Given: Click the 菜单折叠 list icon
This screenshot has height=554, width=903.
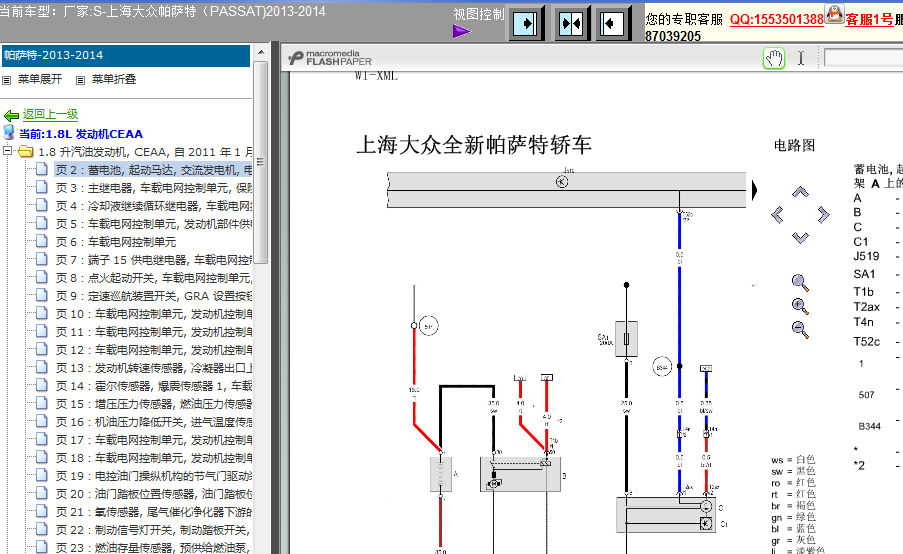Looking at the screenshot, I should (81, 80).
